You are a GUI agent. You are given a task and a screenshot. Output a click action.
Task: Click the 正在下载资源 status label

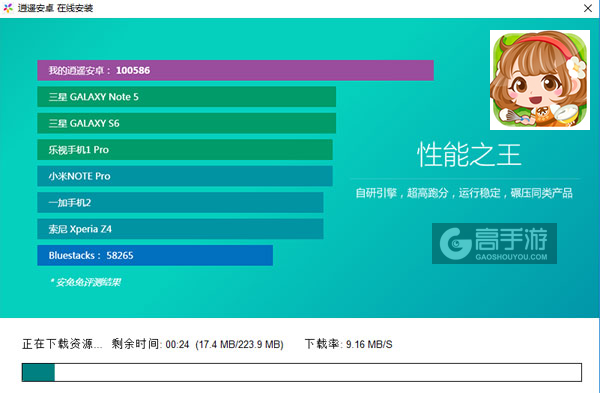(62, 344)
